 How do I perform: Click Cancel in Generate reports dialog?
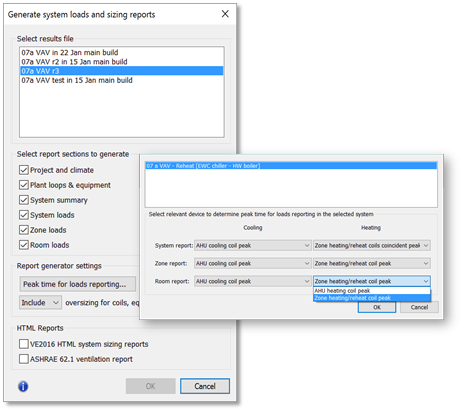click(205, 386)
